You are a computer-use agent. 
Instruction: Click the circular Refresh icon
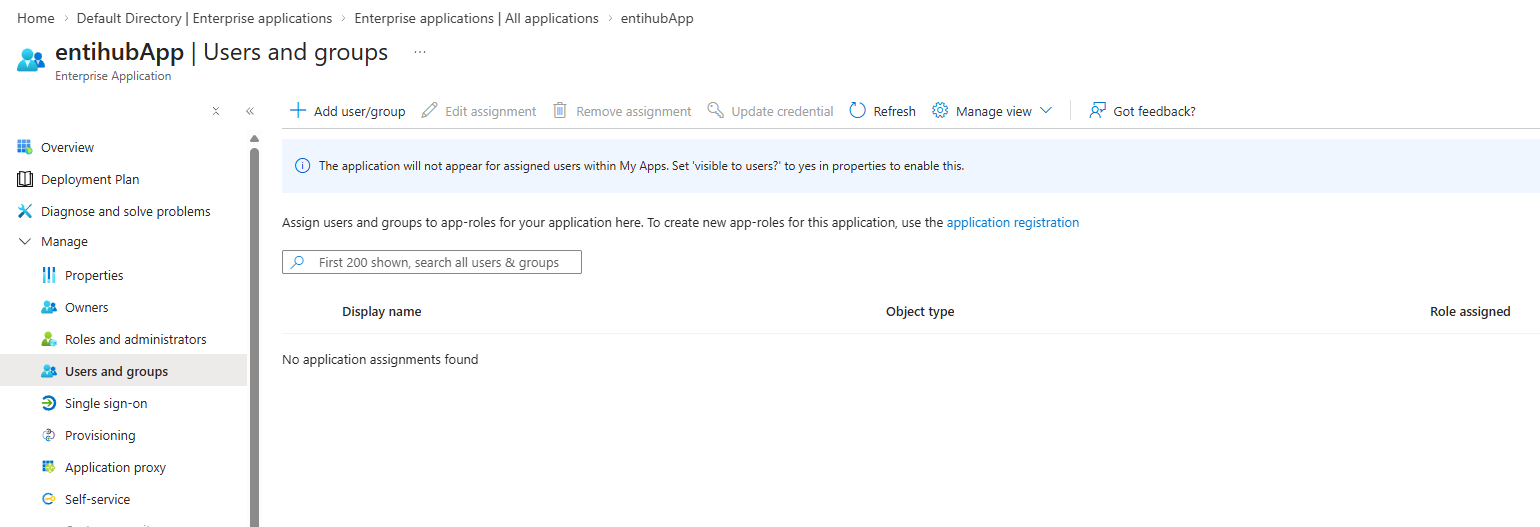857,110
